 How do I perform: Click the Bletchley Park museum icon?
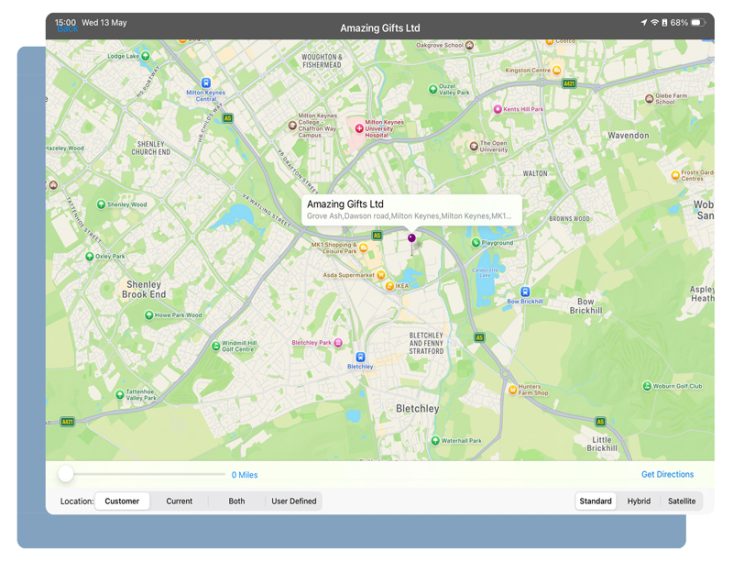click(338, 343)
